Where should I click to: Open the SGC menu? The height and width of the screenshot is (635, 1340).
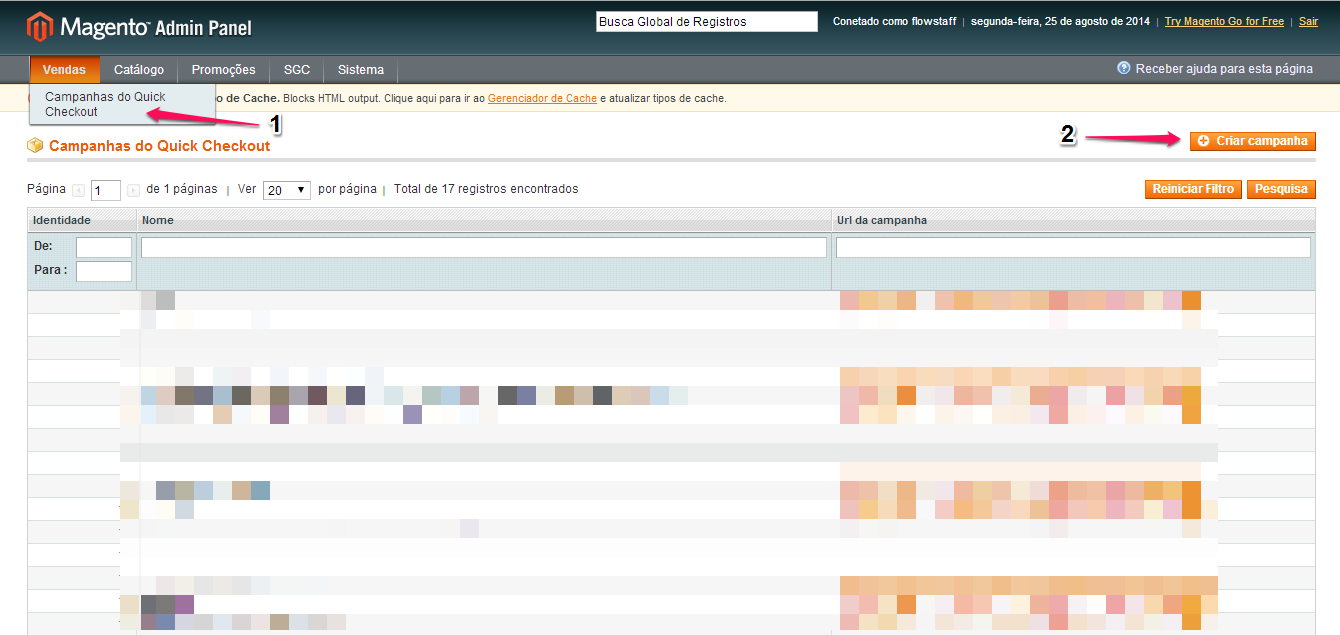point(297,70)
